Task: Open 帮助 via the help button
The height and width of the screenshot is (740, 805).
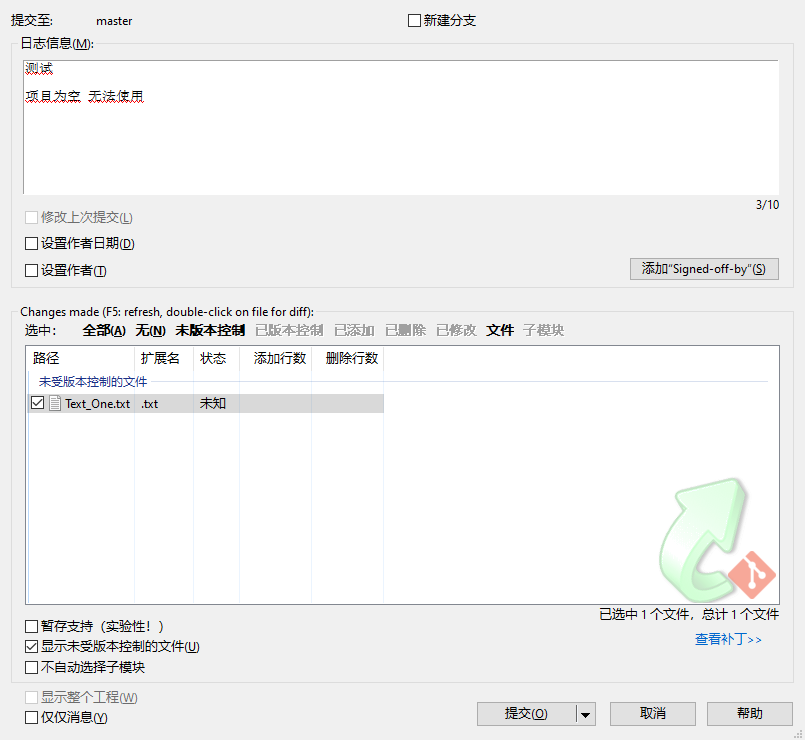Action: [x=749, y=713]
